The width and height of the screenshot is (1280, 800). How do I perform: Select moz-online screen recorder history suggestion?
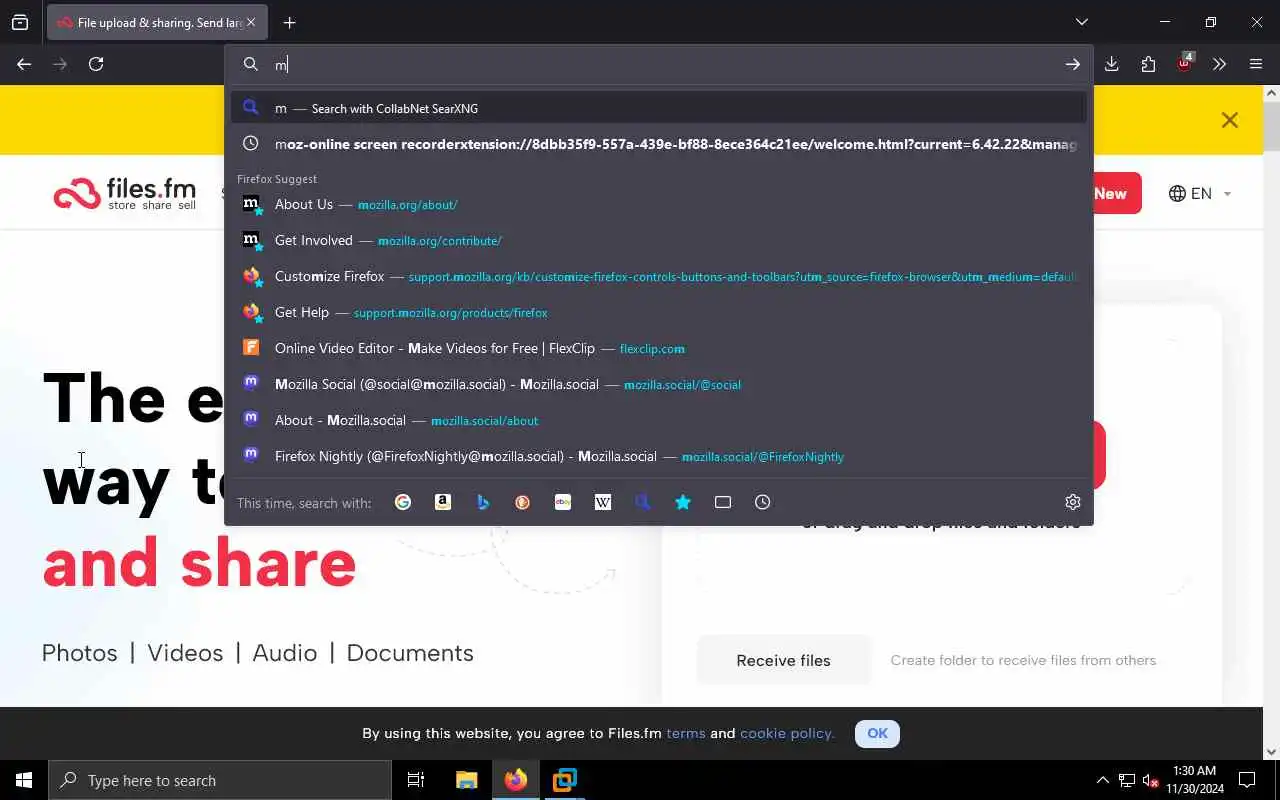(x=659, y=144)
